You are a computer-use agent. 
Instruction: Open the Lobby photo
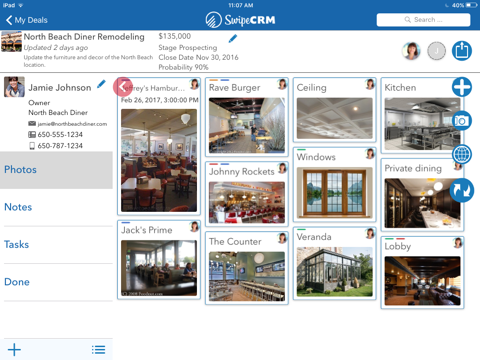point(422,281)
